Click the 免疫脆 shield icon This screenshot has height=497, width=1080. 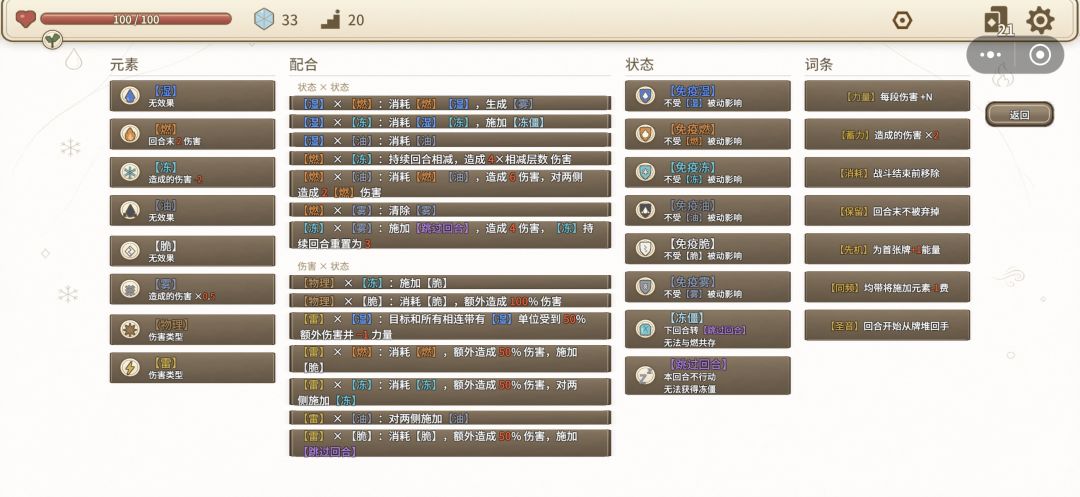point(645,248)
